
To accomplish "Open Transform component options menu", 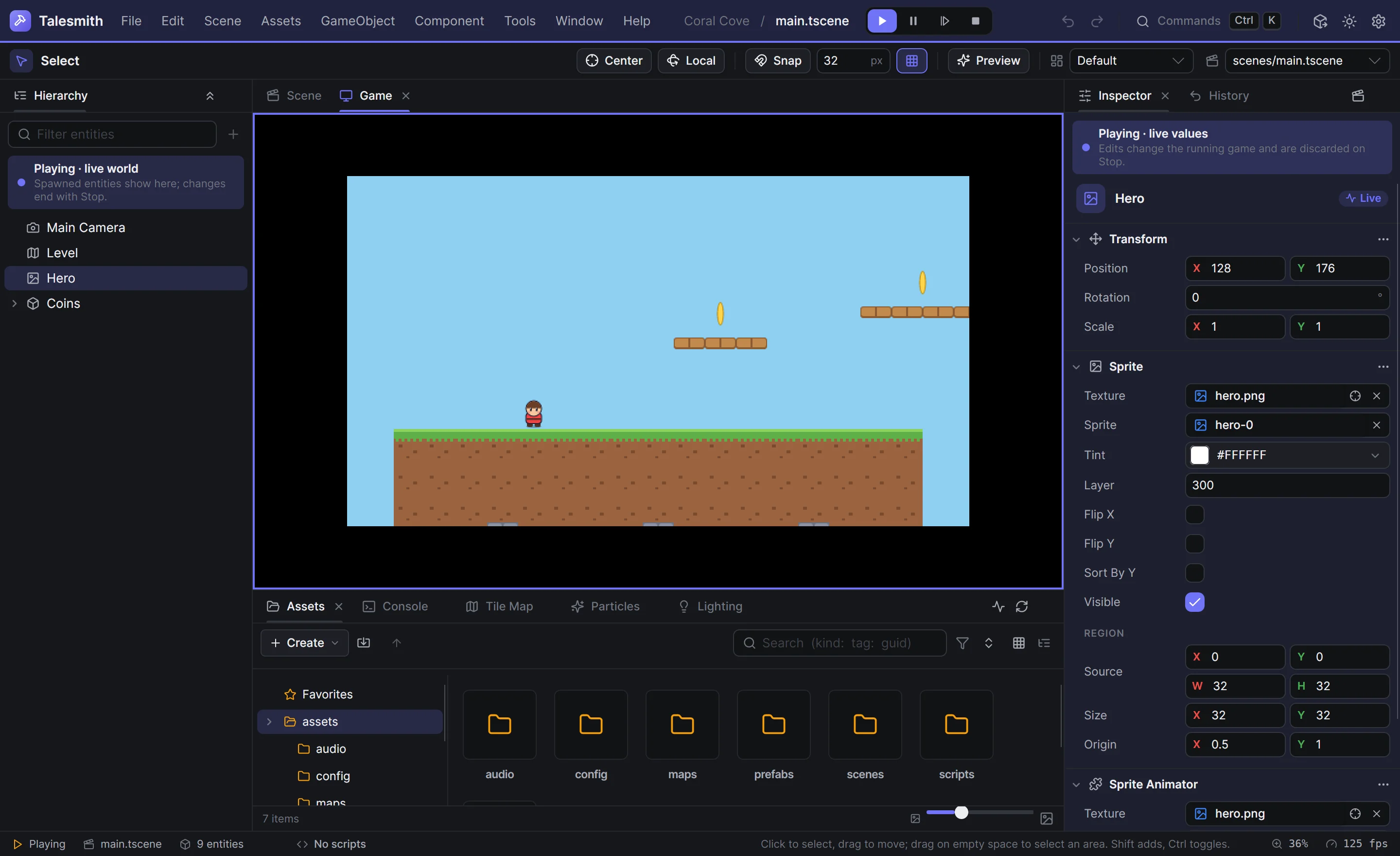I will 1383,239.
